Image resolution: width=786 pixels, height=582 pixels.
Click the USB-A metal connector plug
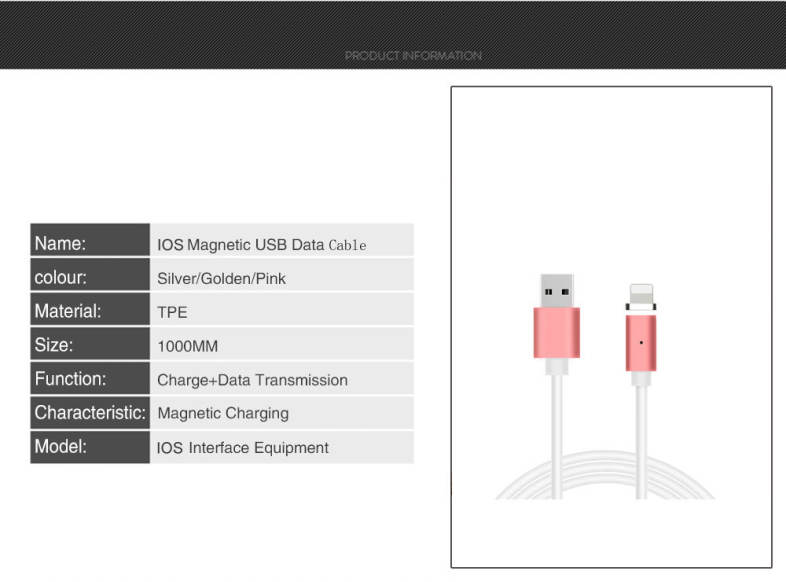pos(556,290)
